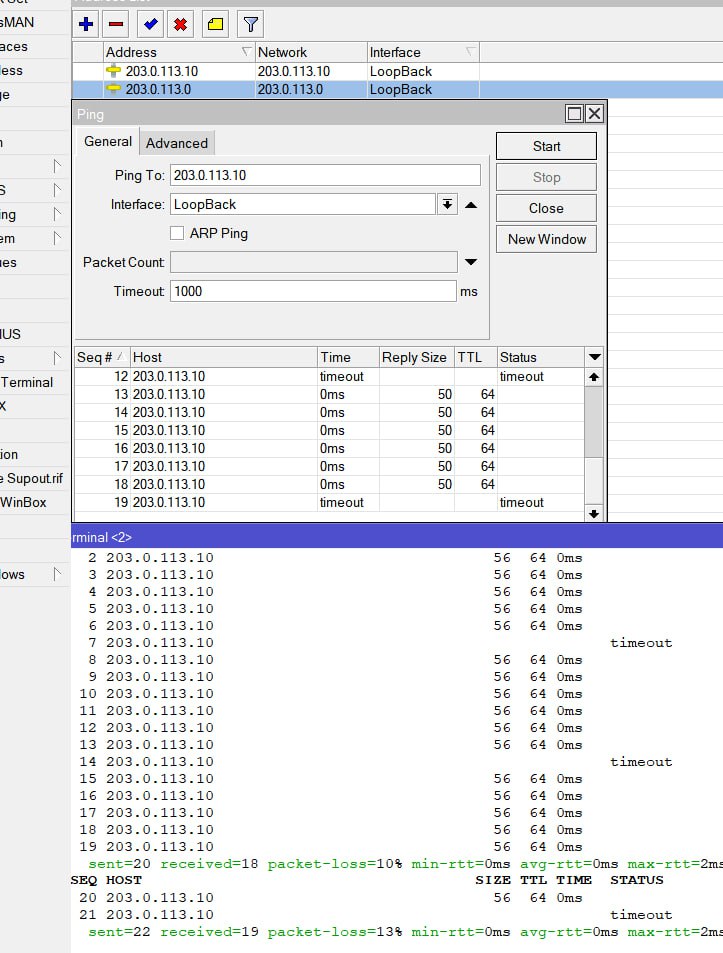The width and height of the screenshot is (723, 953).
Task: Expand Packet Count with down arrow
Action: pos(471,262)
